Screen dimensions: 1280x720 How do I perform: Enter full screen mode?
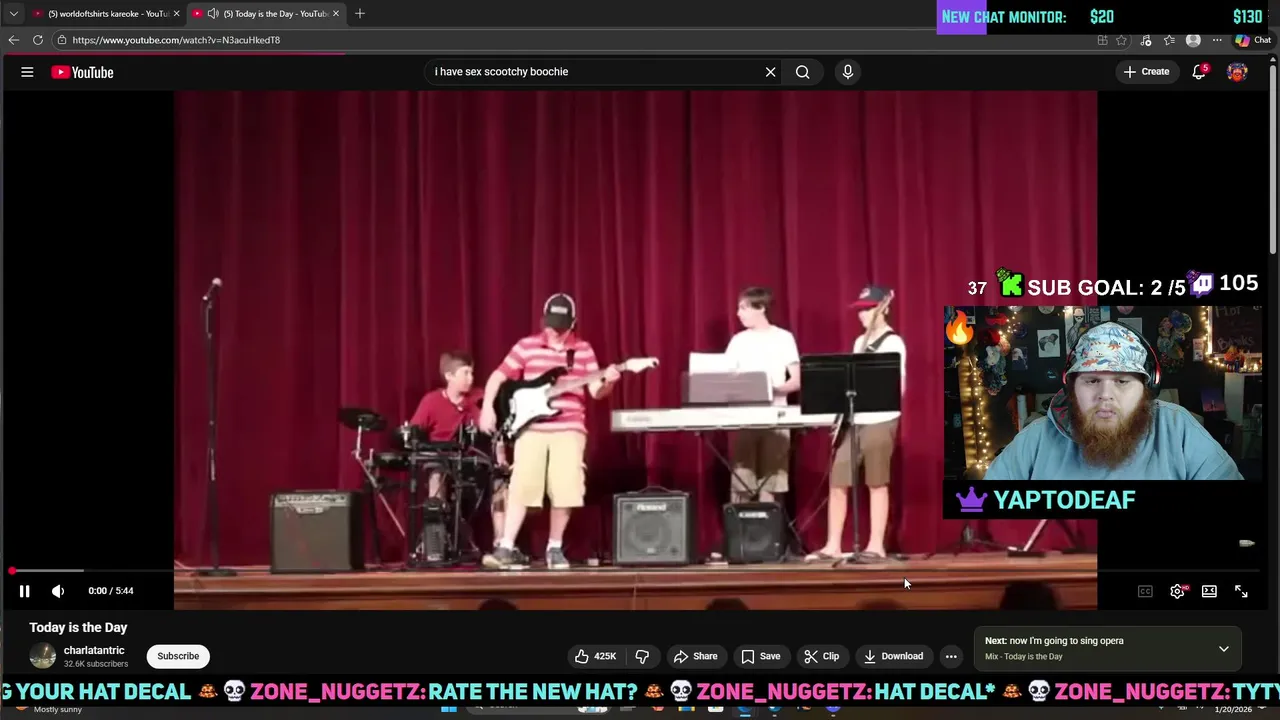1241,591
